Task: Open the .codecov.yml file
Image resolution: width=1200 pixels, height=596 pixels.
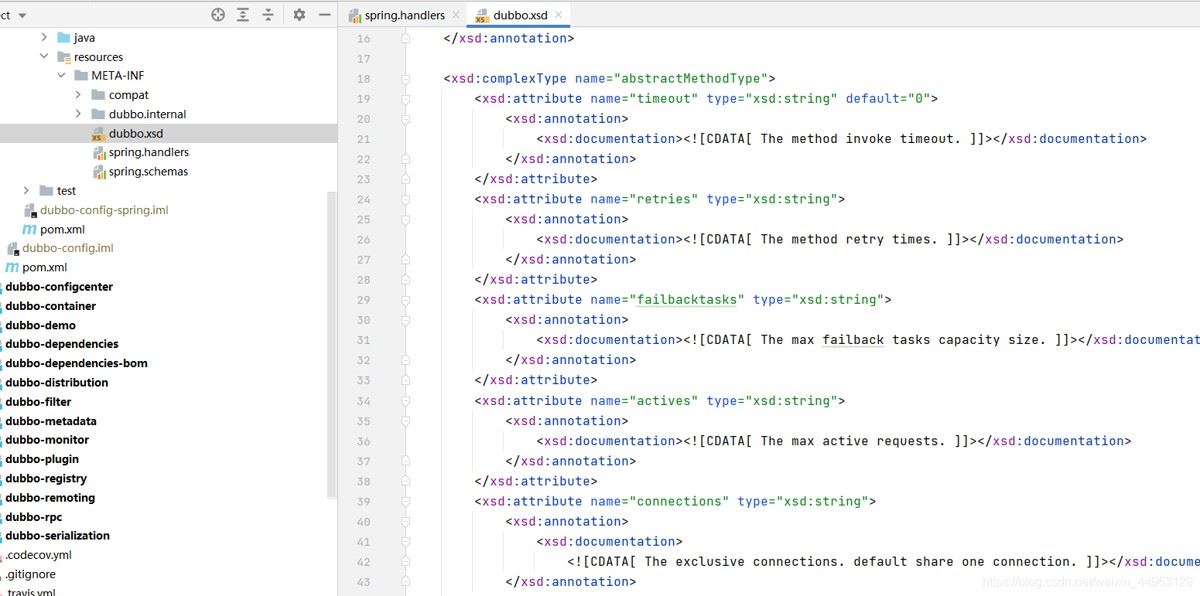Action: coord(38,555)
